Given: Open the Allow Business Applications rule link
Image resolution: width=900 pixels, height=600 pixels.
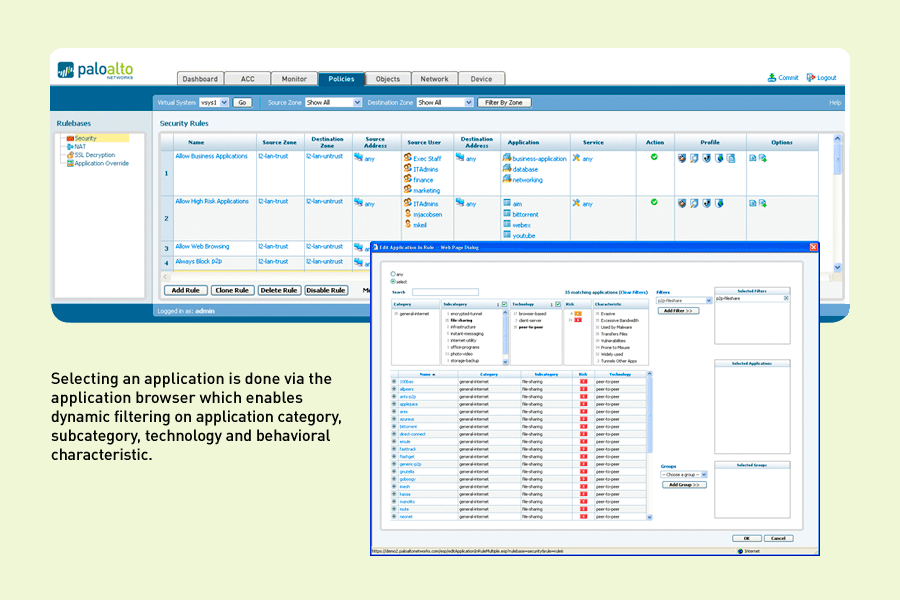Looking at the screenshot, I should [211, 156].
